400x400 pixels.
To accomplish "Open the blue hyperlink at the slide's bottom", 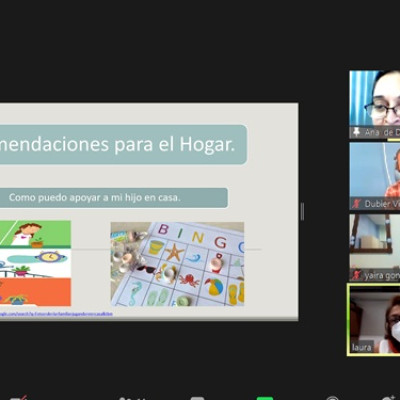I will (56, 314).
